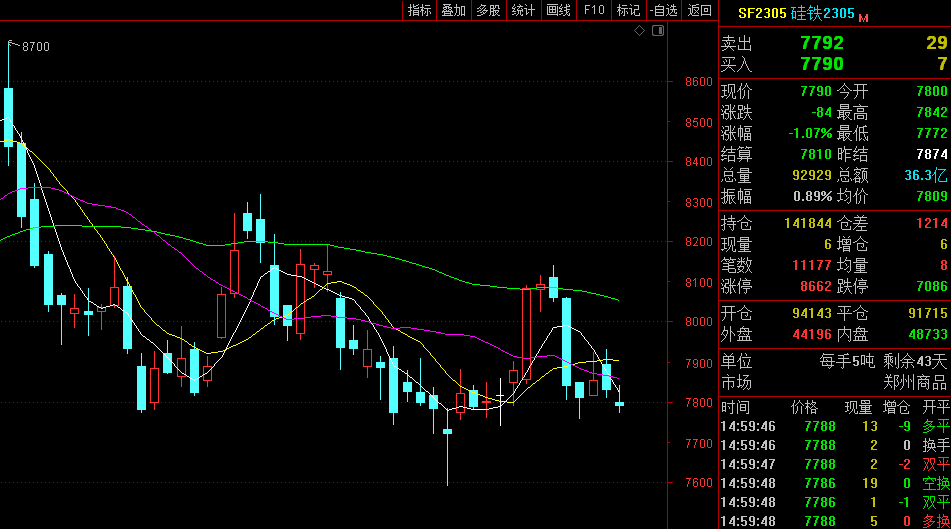
Task: Open the 指标 indicators menu
Action: (419, 10)
